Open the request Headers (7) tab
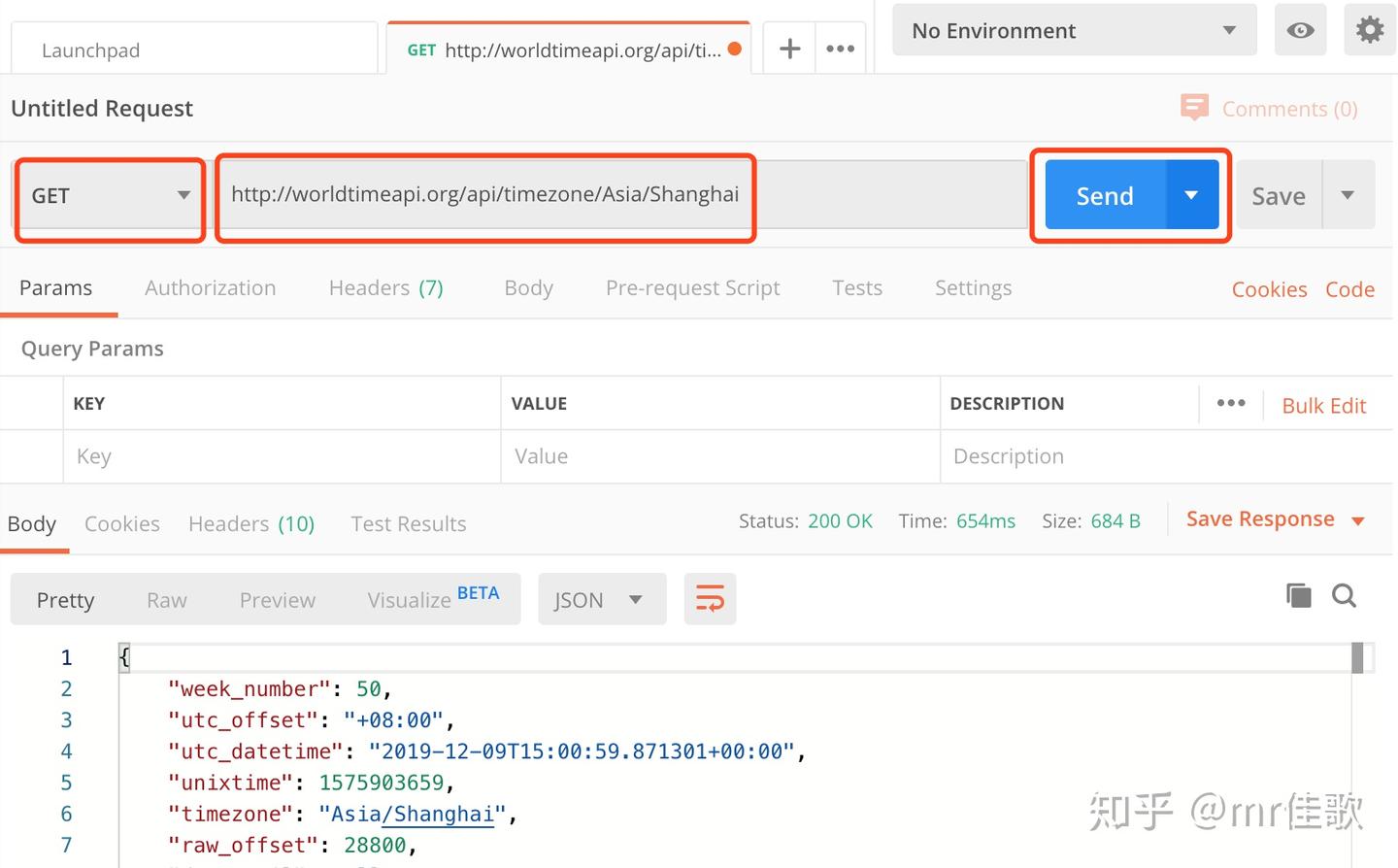Image resolution: width=1398 pixels, height=868 pixels. [x=386, y=287]
